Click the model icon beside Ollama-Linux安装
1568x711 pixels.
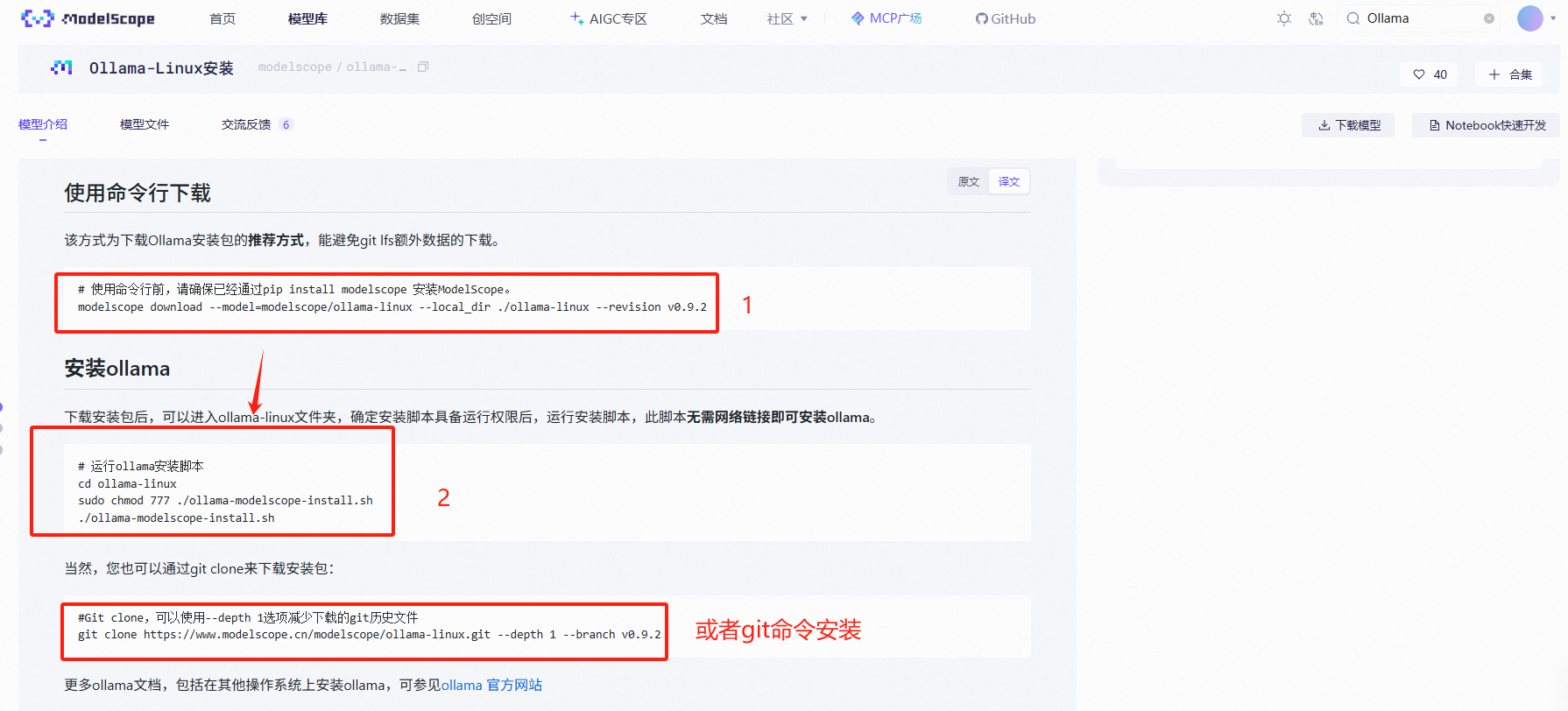[61, 67]
